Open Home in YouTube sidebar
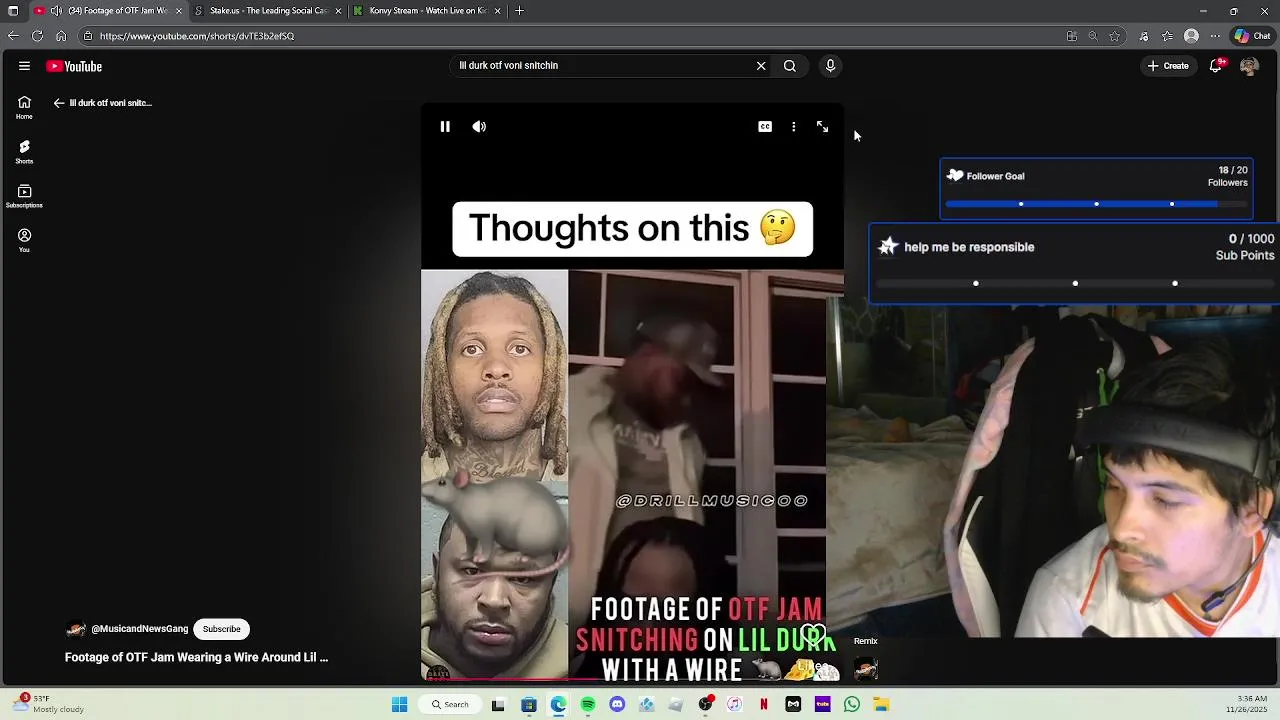Image resolution: width=1280 pixels, height=720 pixels. (x=24, y=107)
